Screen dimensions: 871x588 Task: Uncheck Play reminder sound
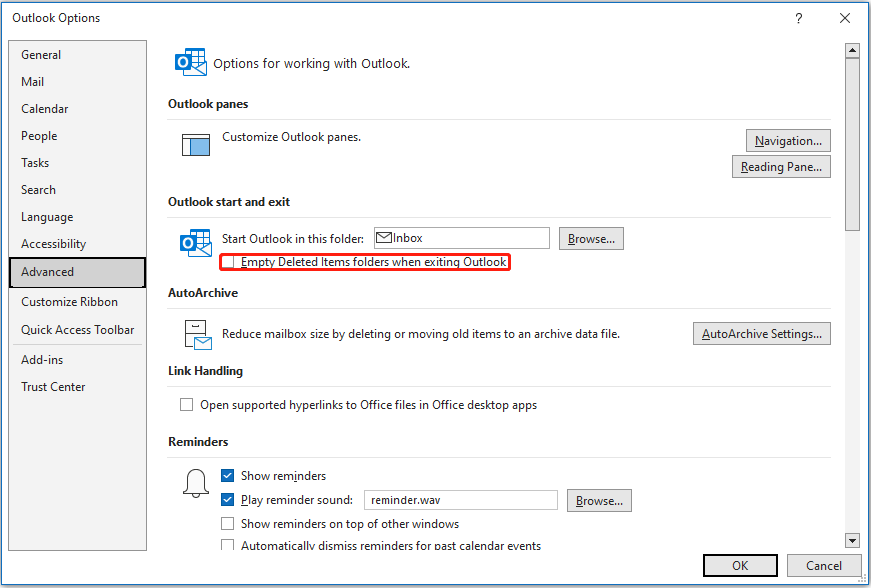(227, 500)
